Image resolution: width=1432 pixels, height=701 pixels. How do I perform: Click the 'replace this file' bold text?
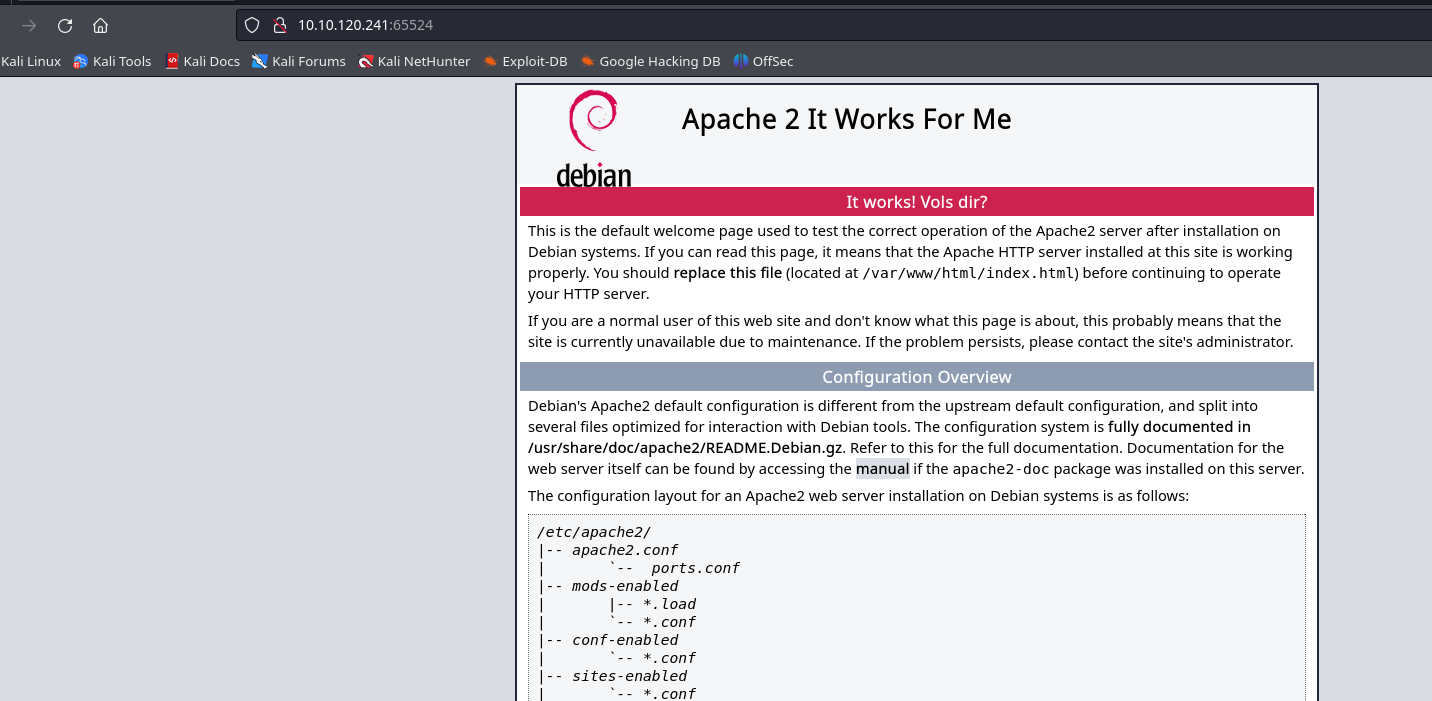click(728, 273)
